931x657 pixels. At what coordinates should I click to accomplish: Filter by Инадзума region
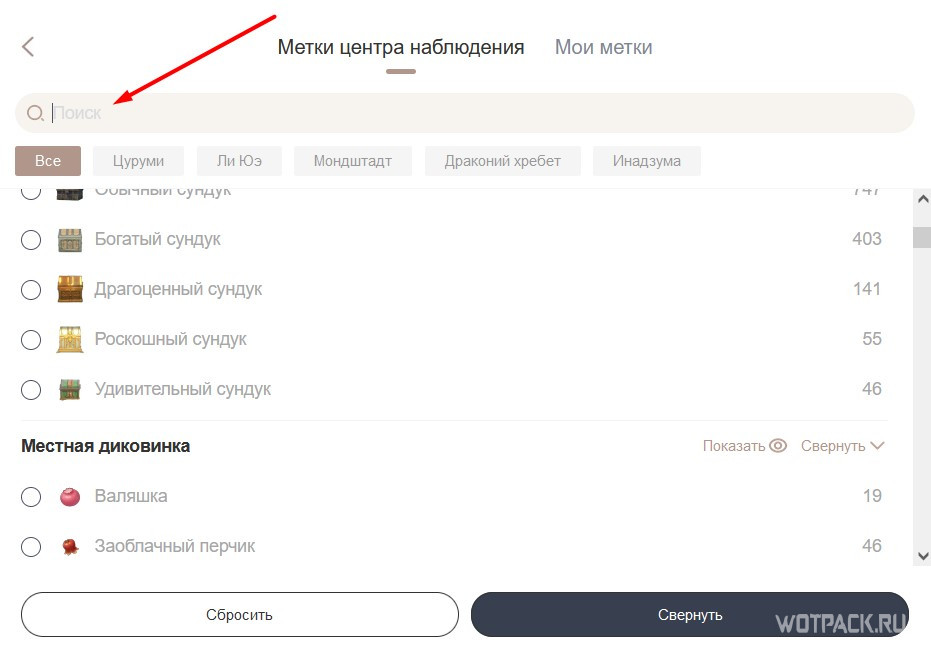646,161
